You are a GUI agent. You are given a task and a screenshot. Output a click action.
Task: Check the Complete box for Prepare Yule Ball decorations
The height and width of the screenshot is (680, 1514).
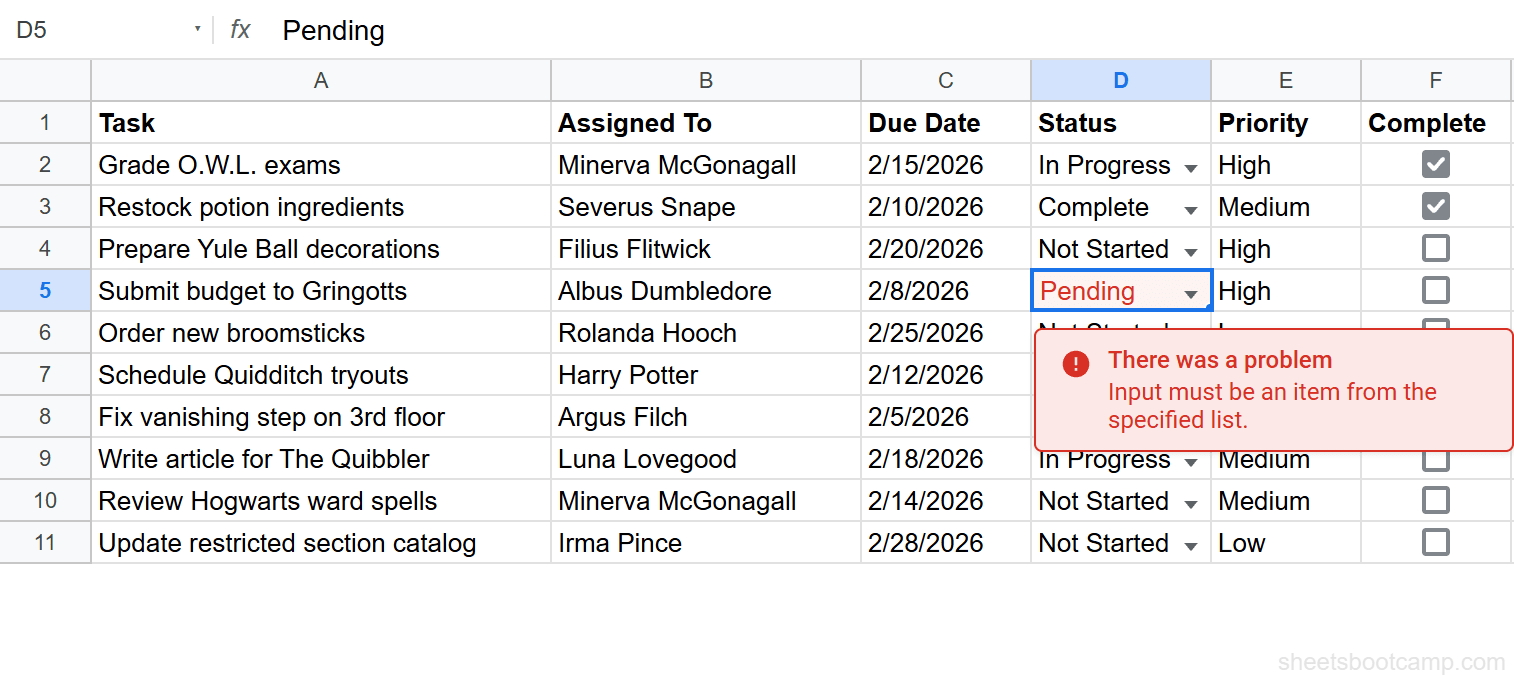click(x=1435, y=248)
